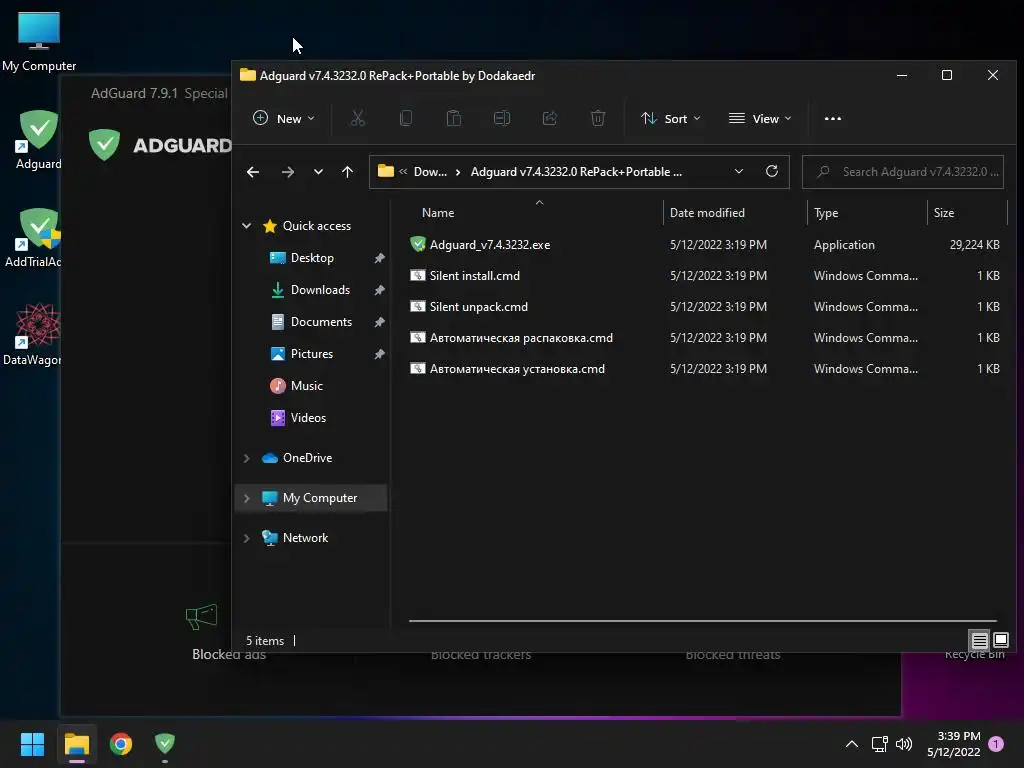Select Music in the navigation pane
1024x768 pixels.
click(x=306, y=385)
